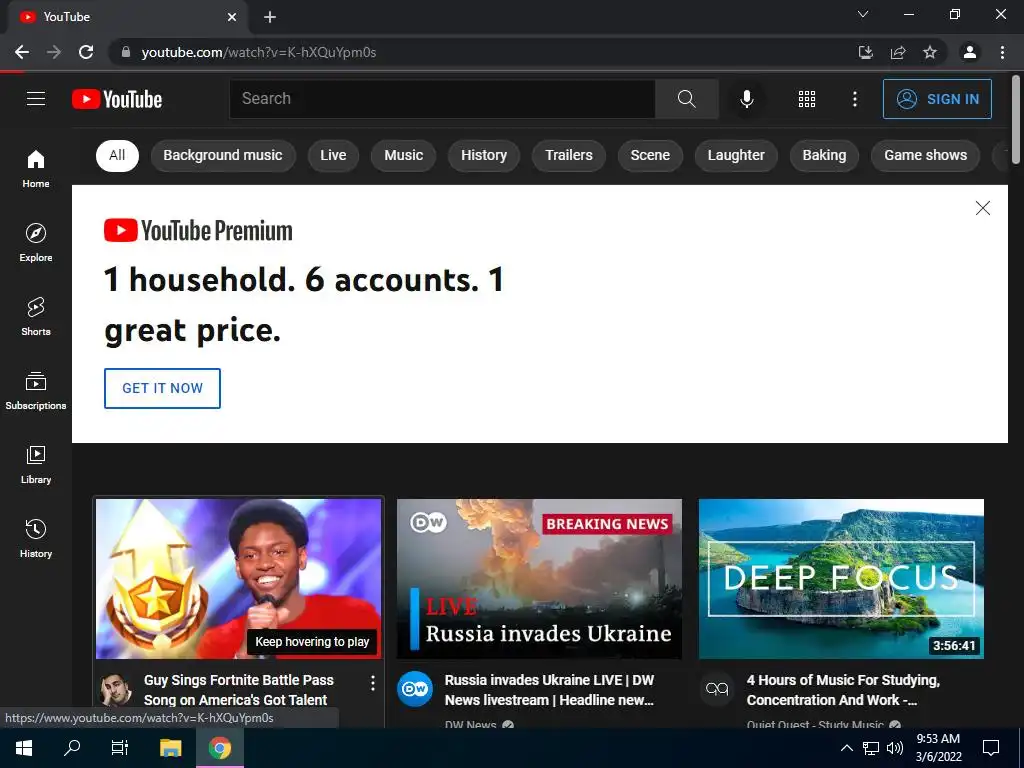Select the Baking filter chip

[x=824, y=155]
